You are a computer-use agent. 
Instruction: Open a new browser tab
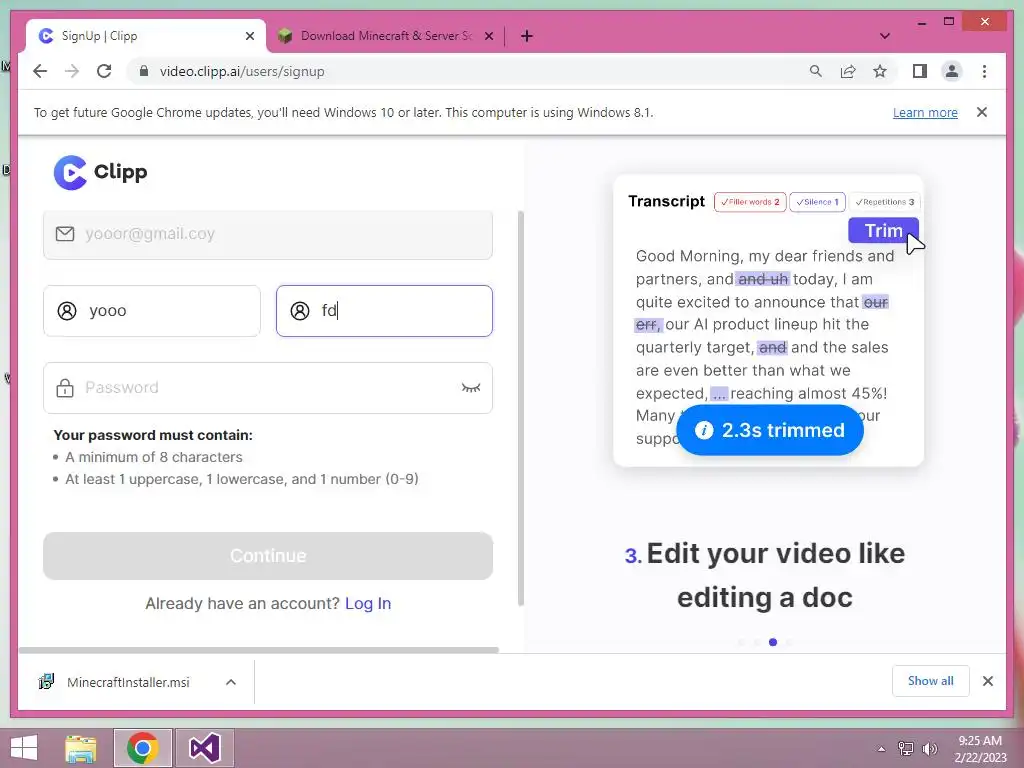pyautogui.click(x=527, y=36)
